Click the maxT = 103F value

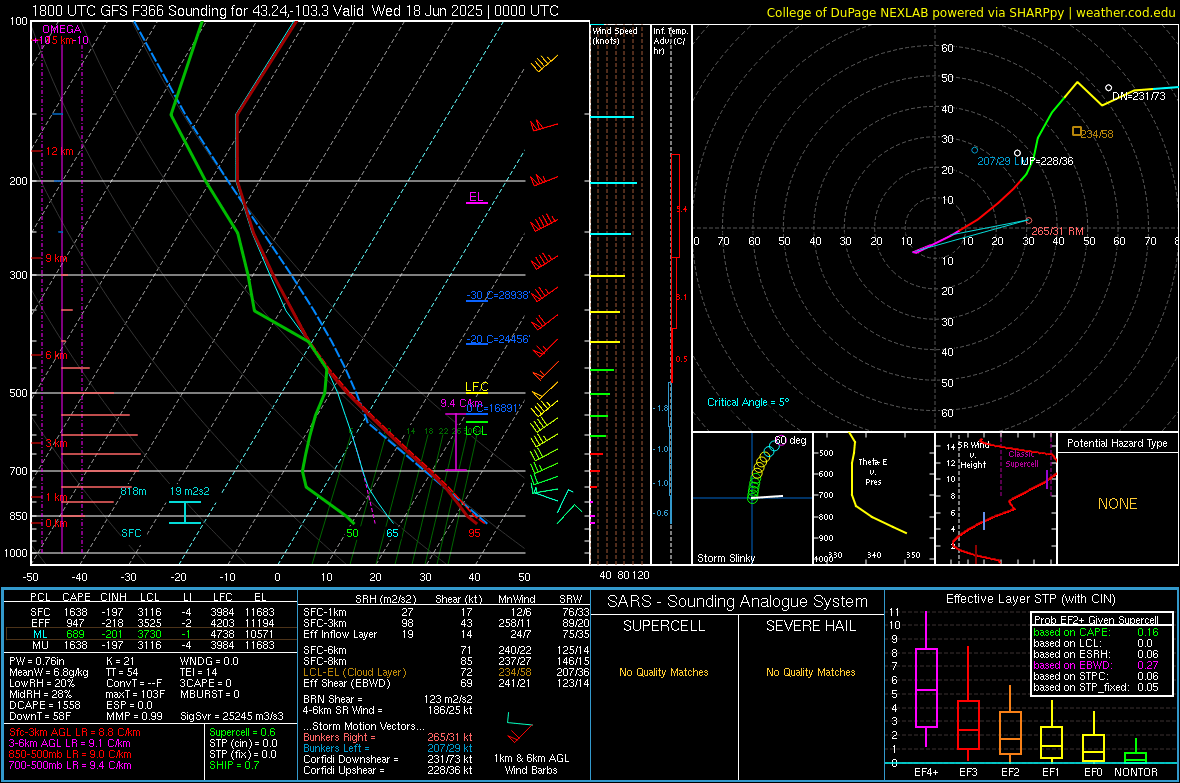[135, 694]
